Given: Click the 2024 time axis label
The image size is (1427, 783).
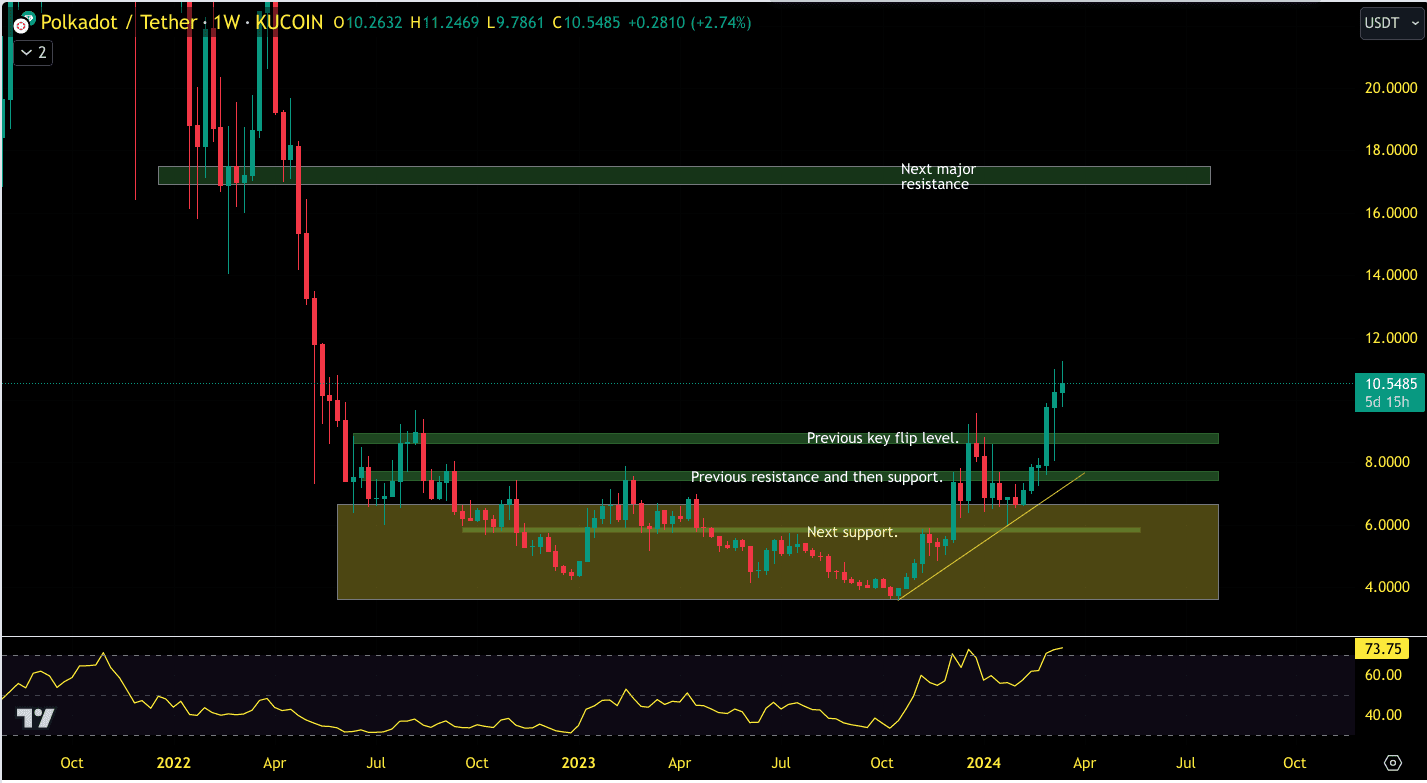Looking at the screenshot, I should coord(983,763).
